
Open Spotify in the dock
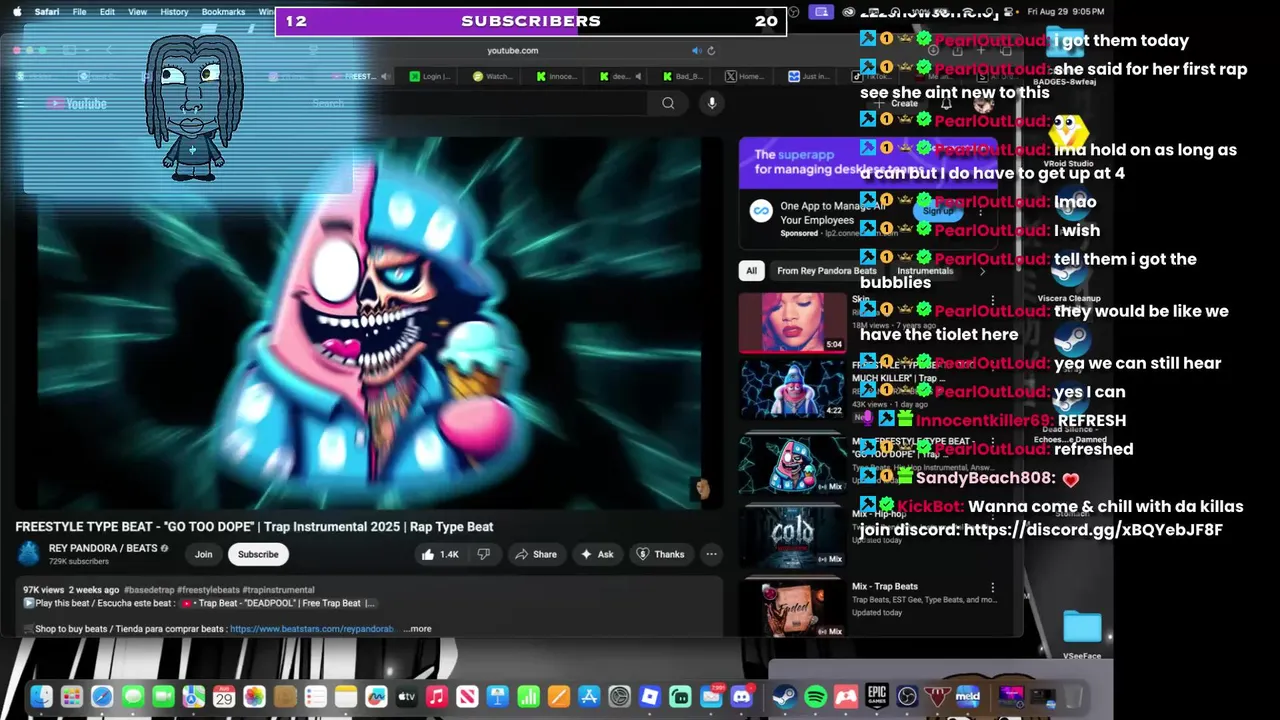(x=815, y=697)
